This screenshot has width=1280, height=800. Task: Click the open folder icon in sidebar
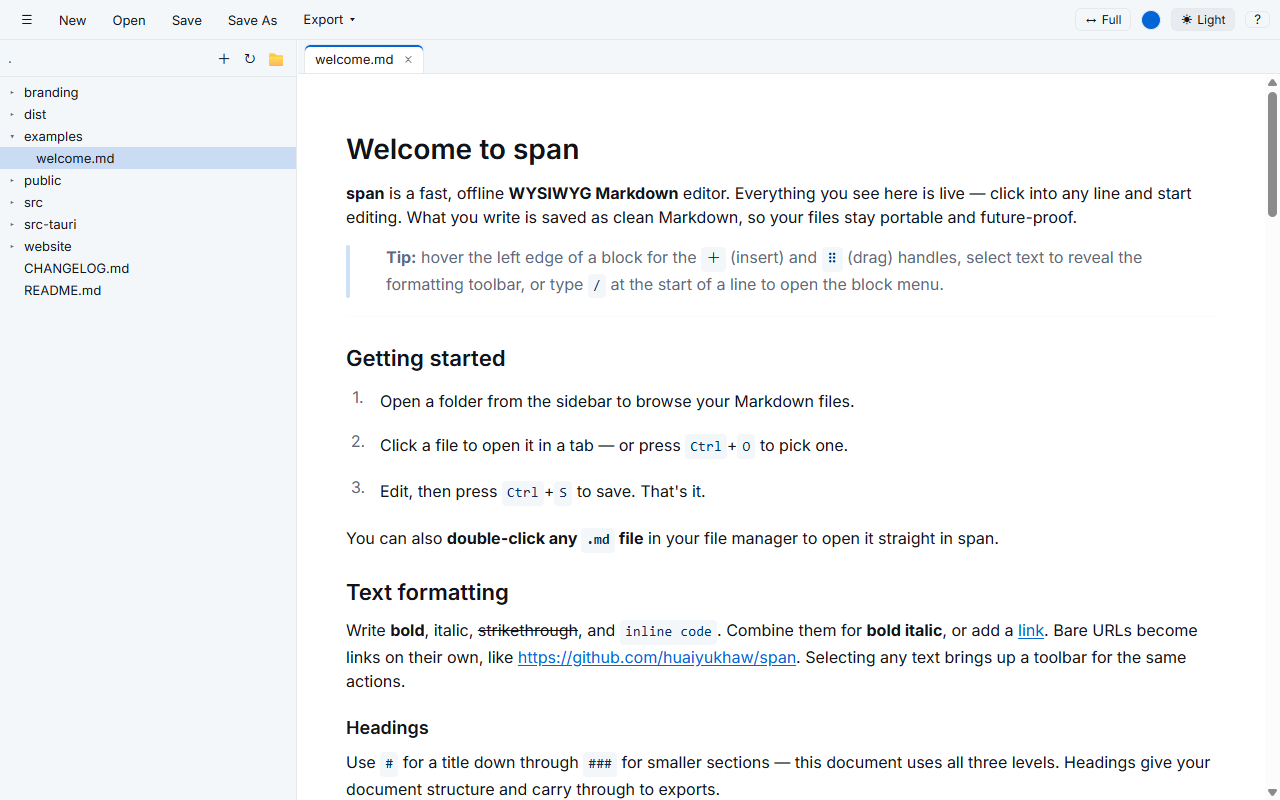(x=276, y=59)
